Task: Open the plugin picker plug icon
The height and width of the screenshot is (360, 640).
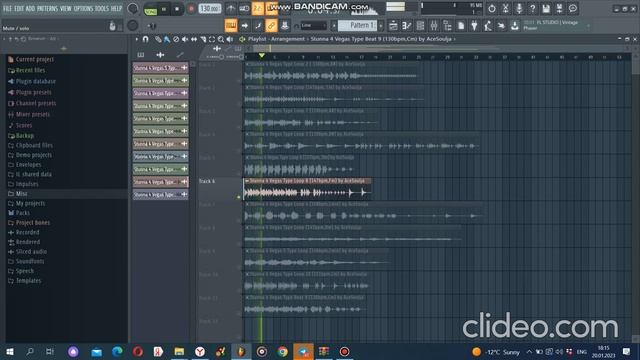Action: [x=474, y=26]
